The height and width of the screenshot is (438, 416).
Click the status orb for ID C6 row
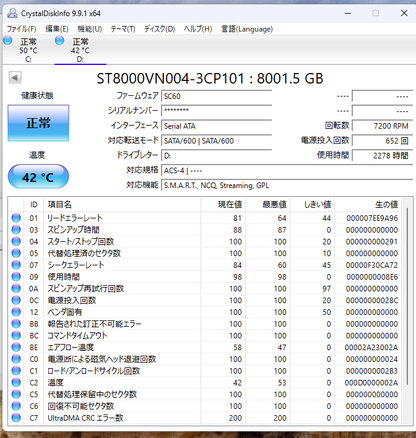pos(16,406)
